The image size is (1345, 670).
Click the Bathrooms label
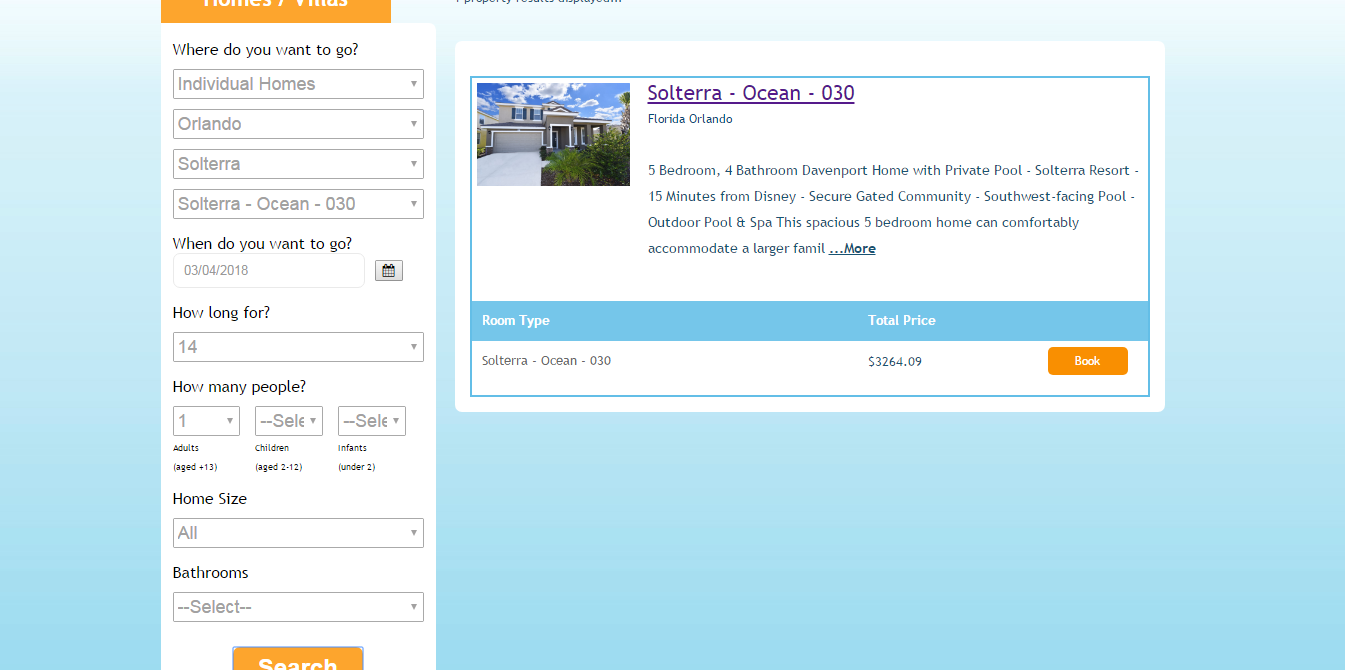click(x=210, y=573)
